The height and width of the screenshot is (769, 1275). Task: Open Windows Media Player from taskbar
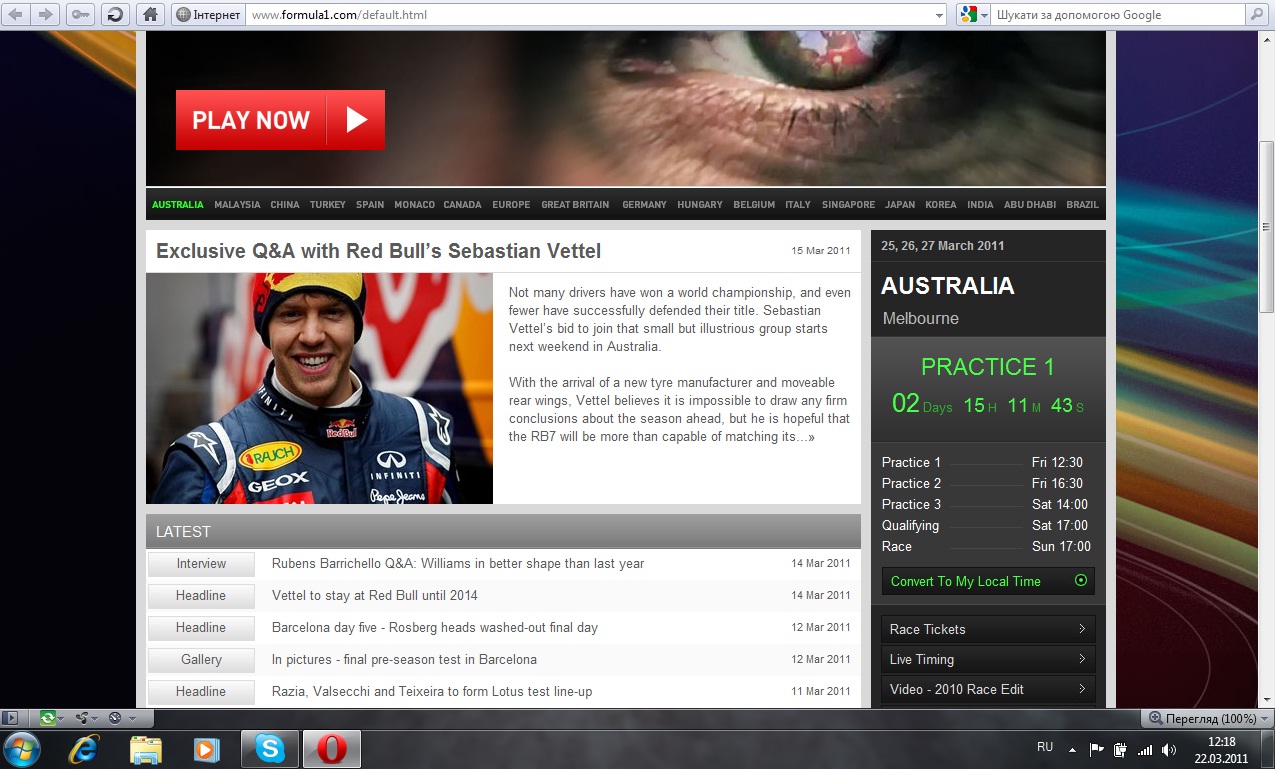(x=207, y=749)
